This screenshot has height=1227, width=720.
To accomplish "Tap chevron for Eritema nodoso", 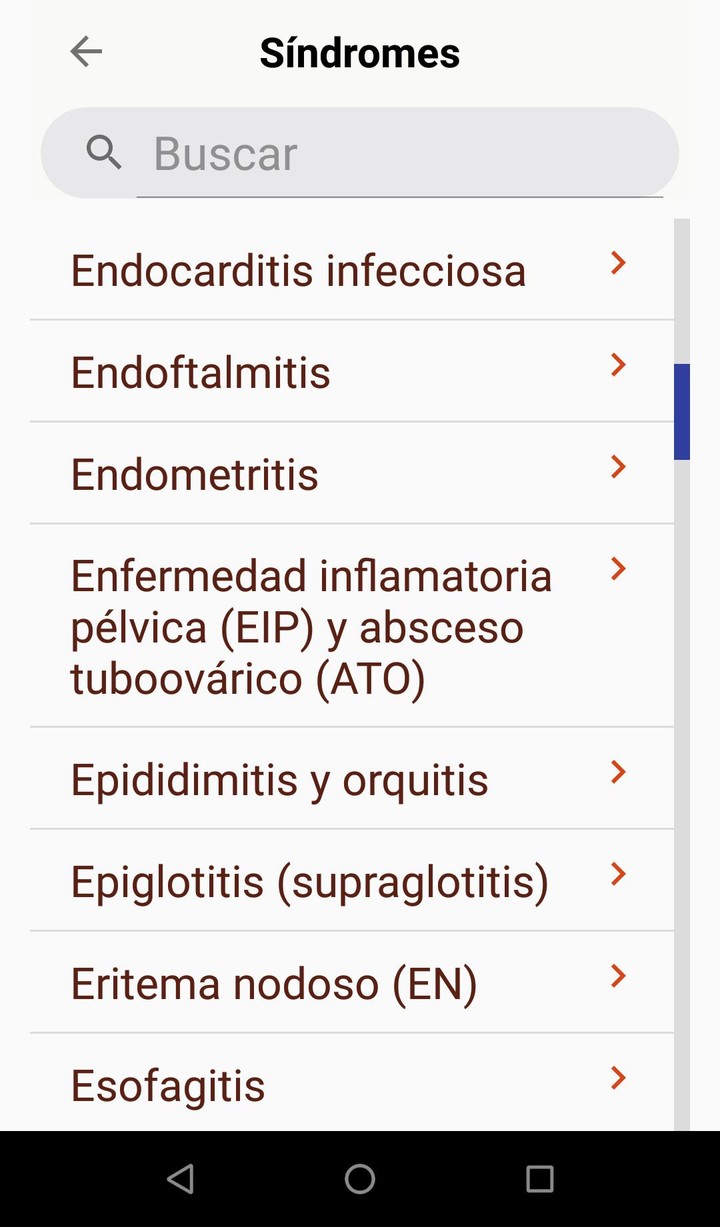I will [x=618, y=977].
